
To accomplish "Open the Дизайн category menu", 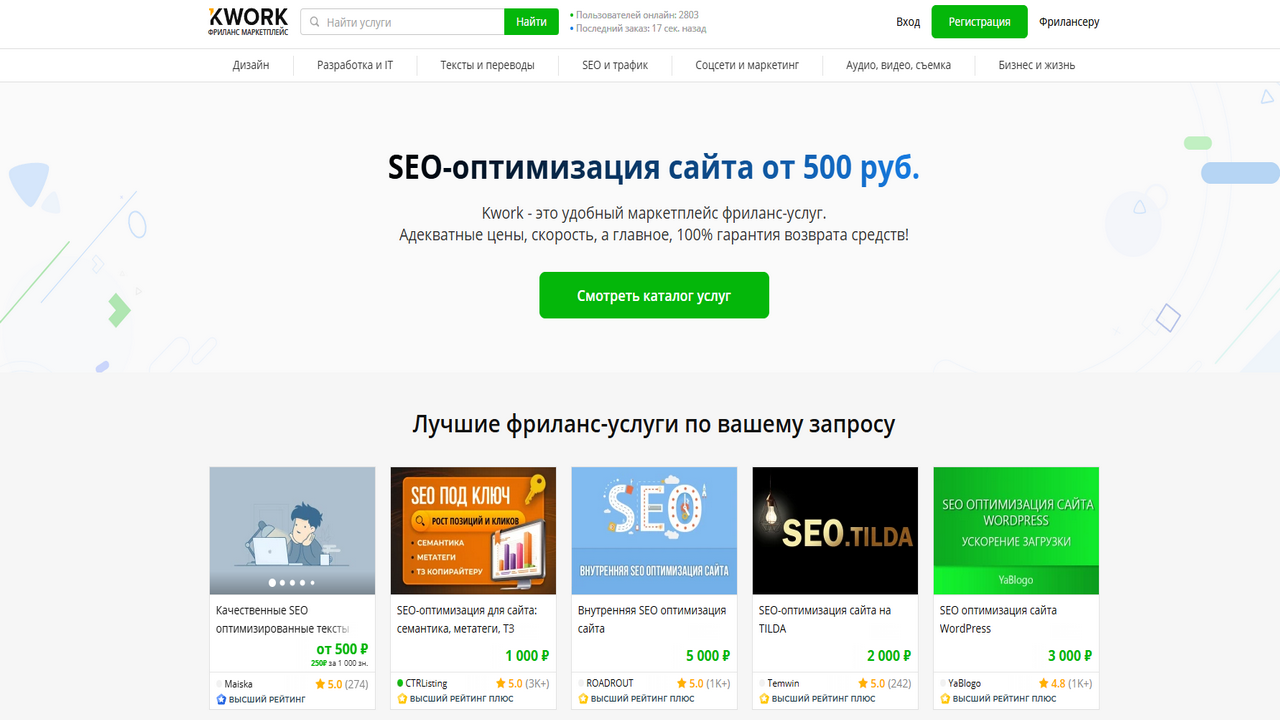I will pos(251,65).
